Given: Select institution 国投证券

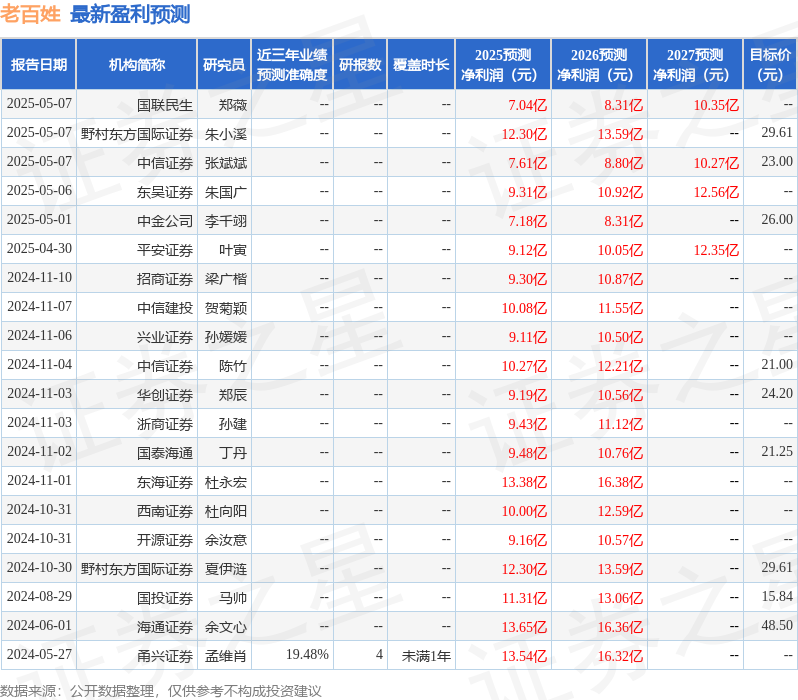Looking at the screenshot, I should [165, 599].
